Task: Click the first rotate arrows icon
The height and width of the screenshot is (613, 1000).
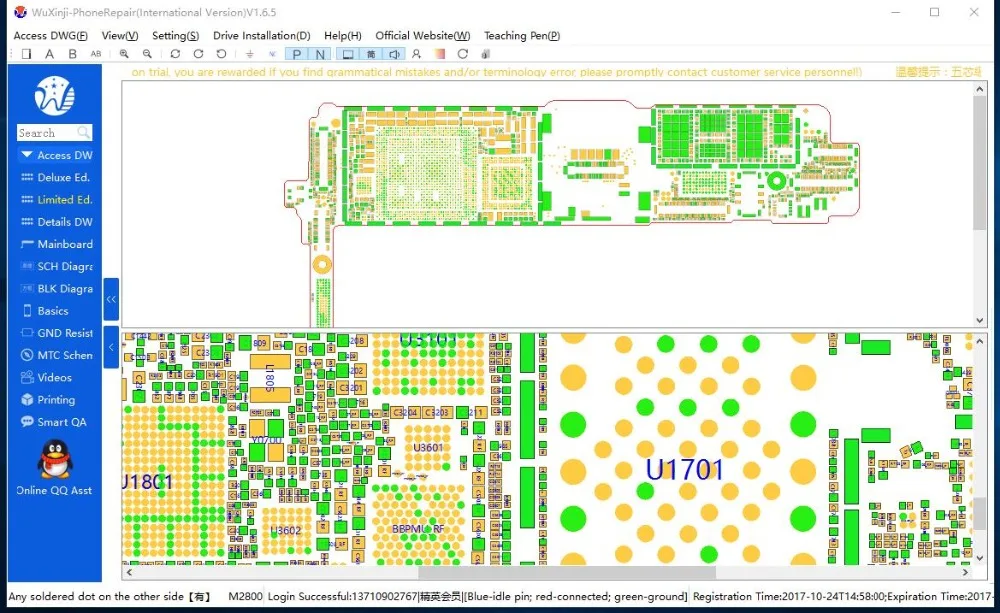Action: click(175, 54)
